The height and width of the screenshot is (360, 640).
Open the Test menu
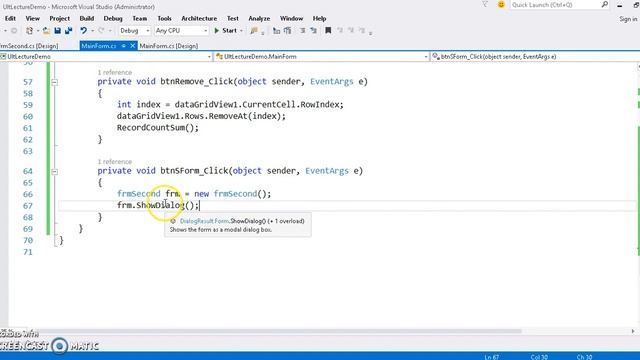tap(233, 18)
